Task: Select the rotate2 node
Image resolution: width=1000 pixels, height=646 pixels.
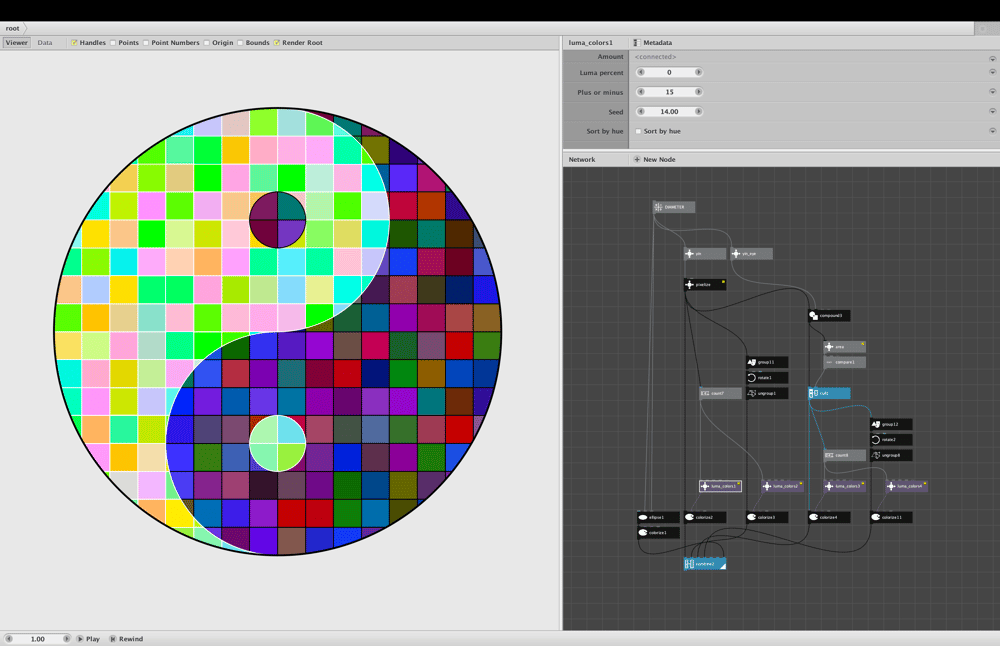Action: tap(891, 439)
